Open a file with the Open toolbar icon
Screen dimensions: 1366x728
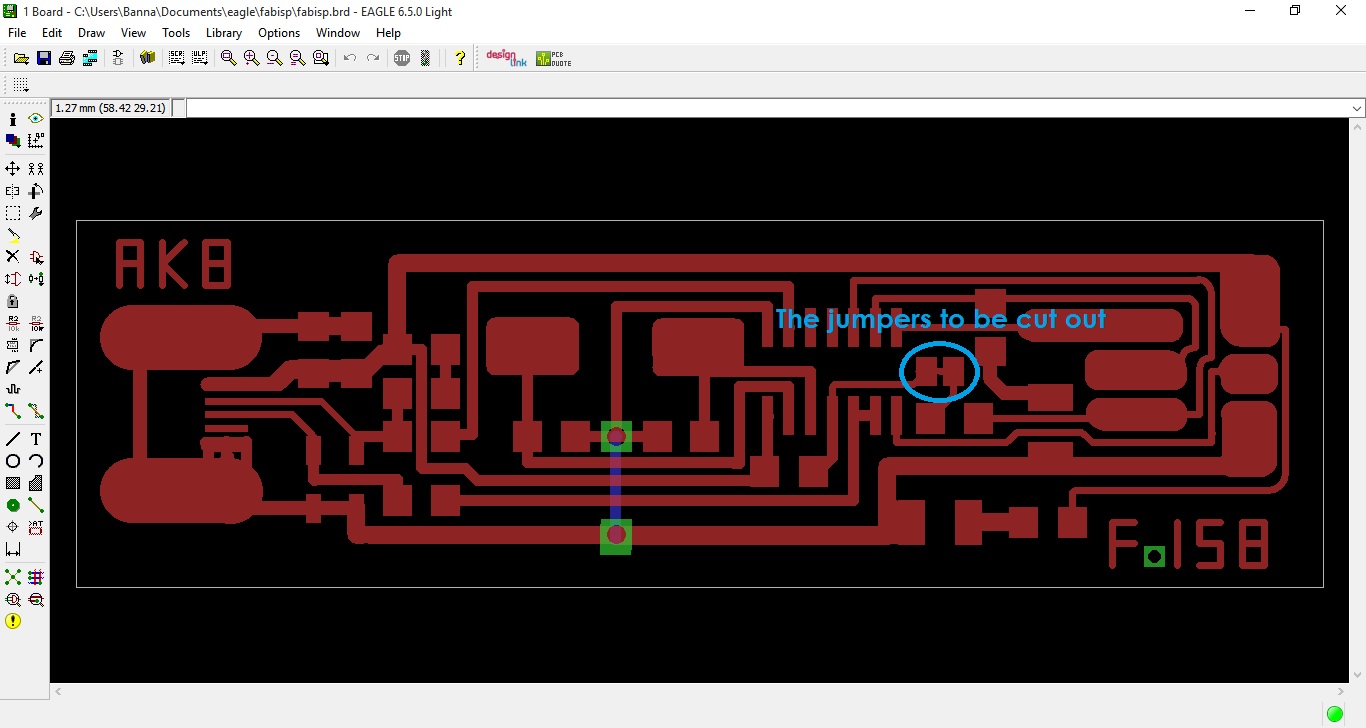pos(21,58)
